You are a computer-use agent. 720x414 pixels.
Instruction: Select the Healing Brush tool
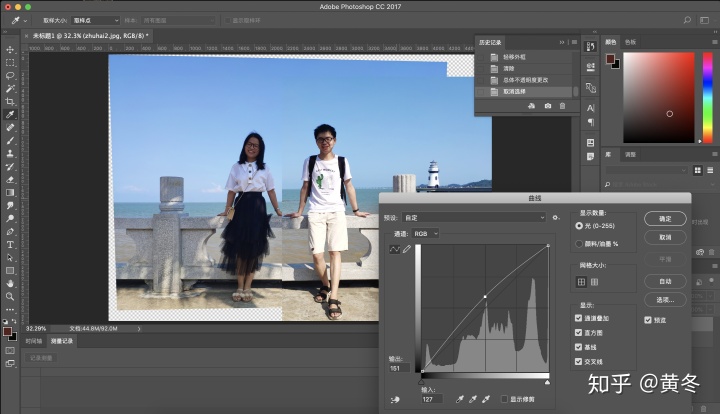[x=10, y=127]
